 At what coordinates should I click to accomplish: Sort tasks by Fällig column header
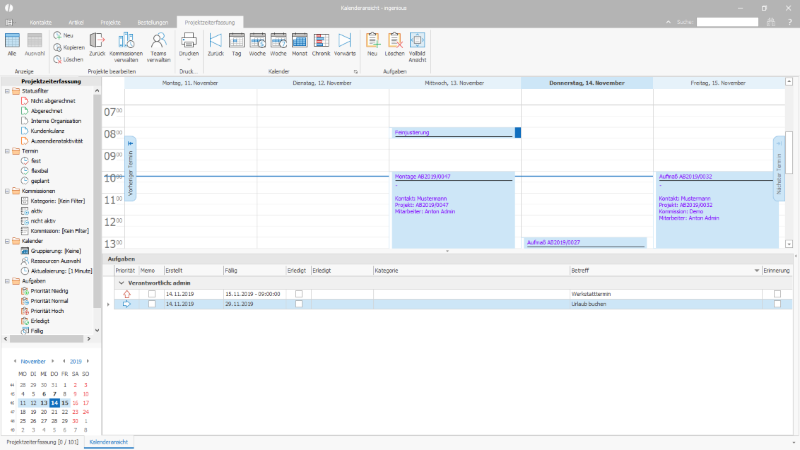pos(254,270)
